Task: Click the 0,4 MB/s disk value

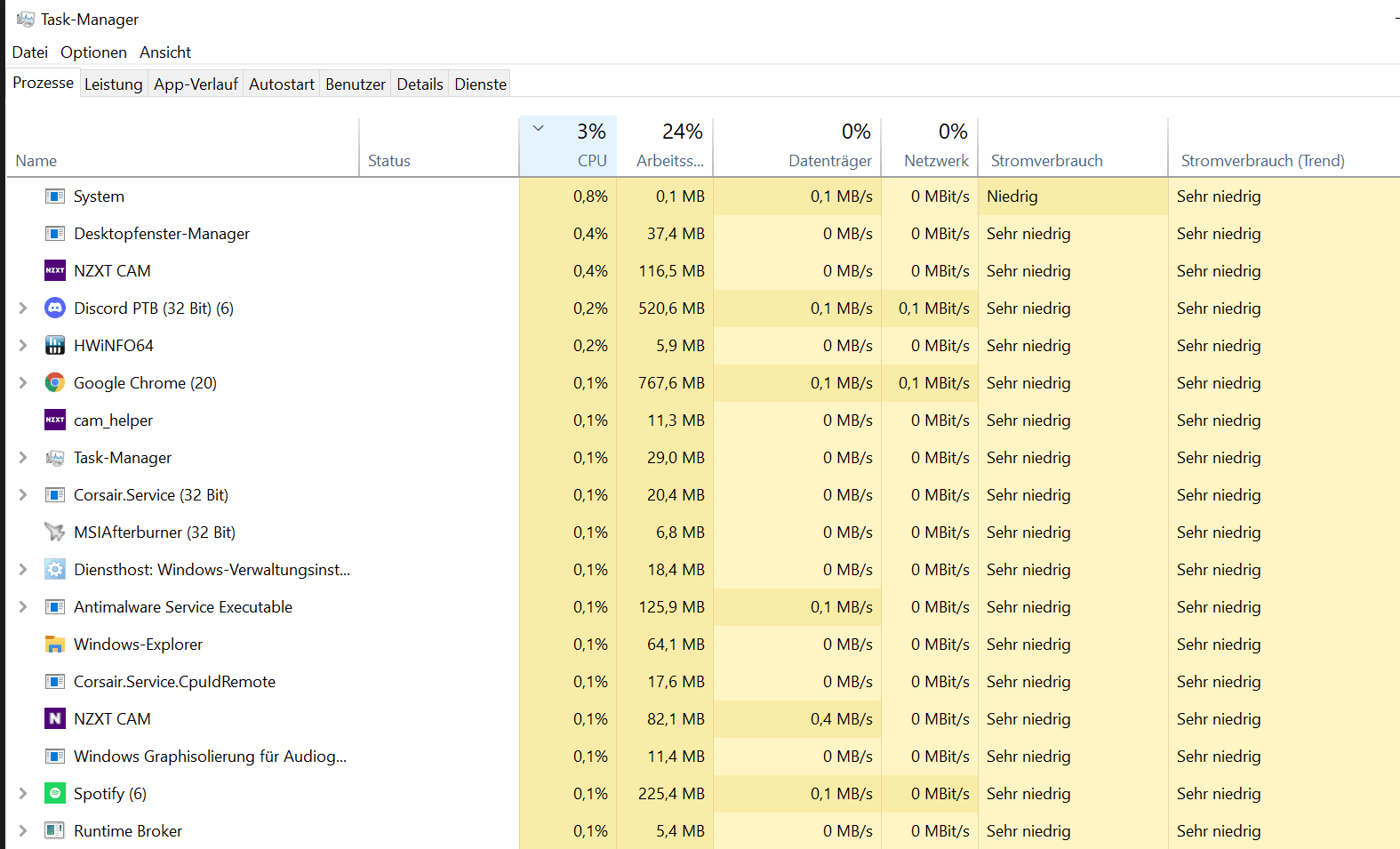Action: coord(842,719)
